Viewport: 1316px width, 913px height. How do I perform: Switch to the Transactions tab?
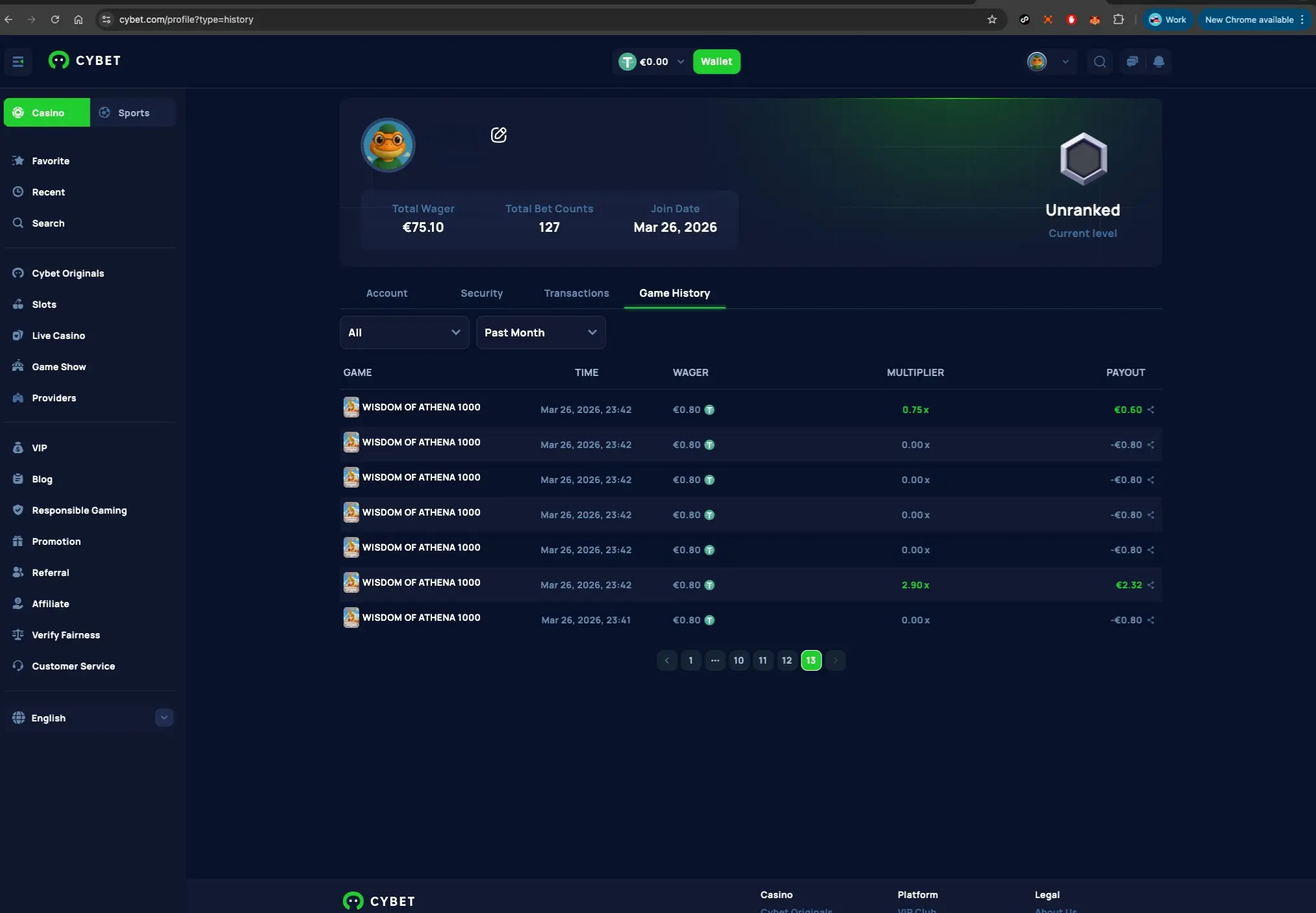click(576, 294)
